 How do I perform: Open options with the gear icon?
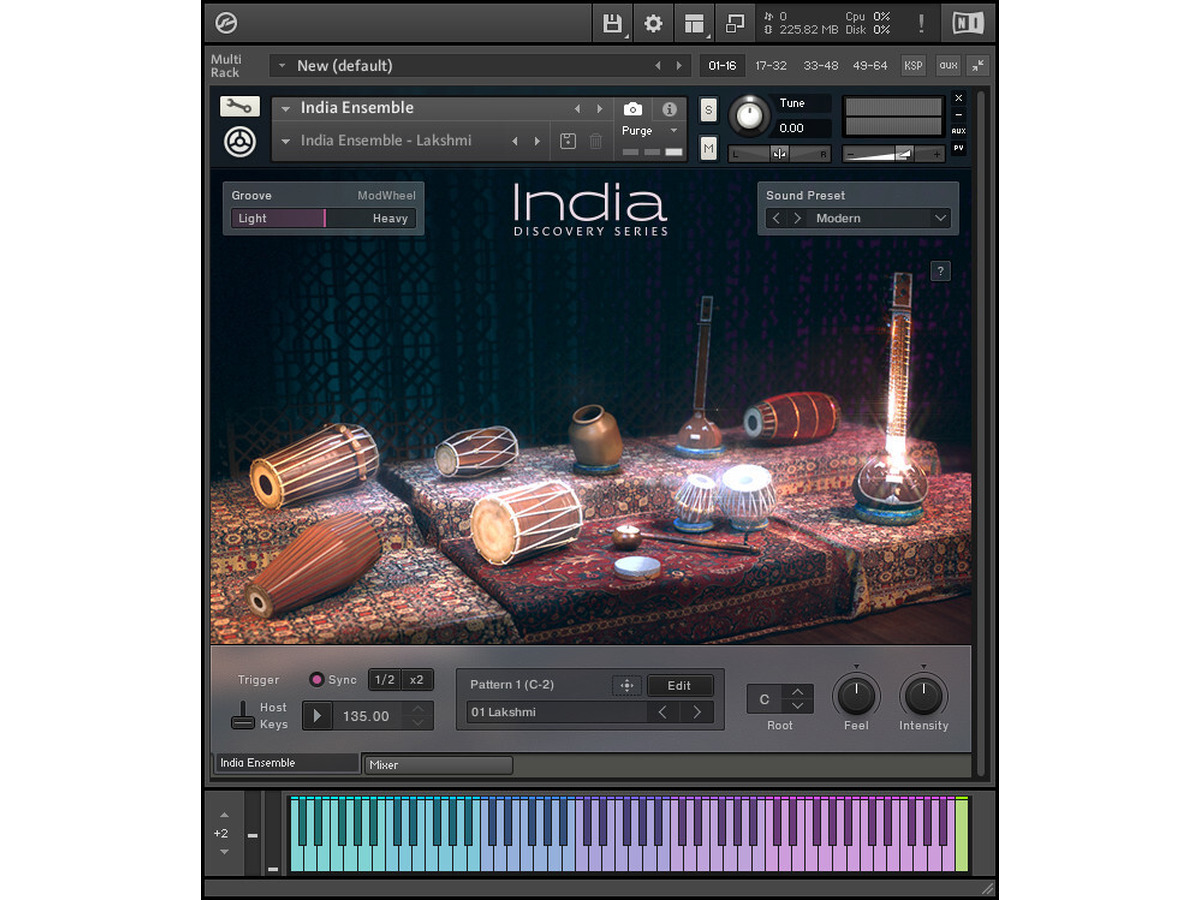pos(653,23)
